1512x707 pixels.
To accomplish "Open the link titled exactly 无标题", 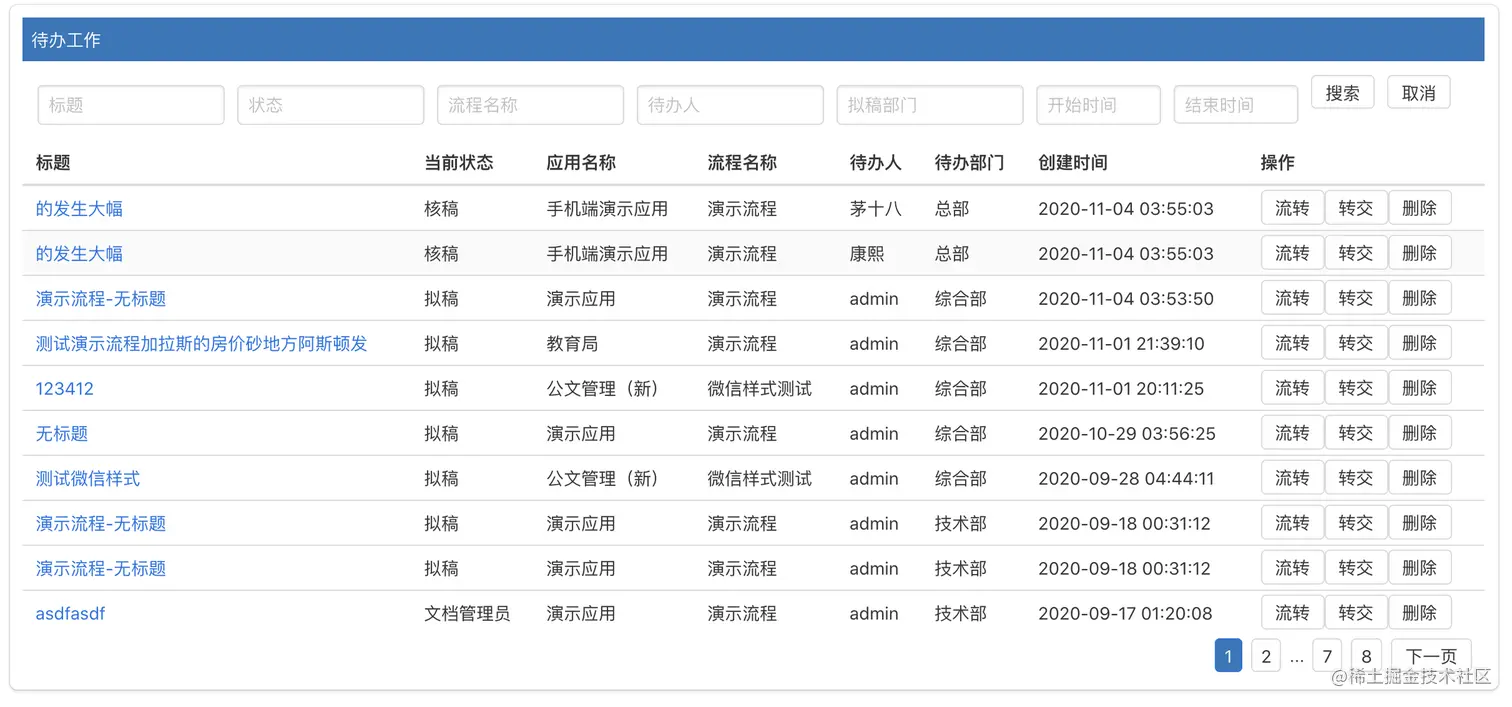I will pyautogui.click(x=62, y=434).
